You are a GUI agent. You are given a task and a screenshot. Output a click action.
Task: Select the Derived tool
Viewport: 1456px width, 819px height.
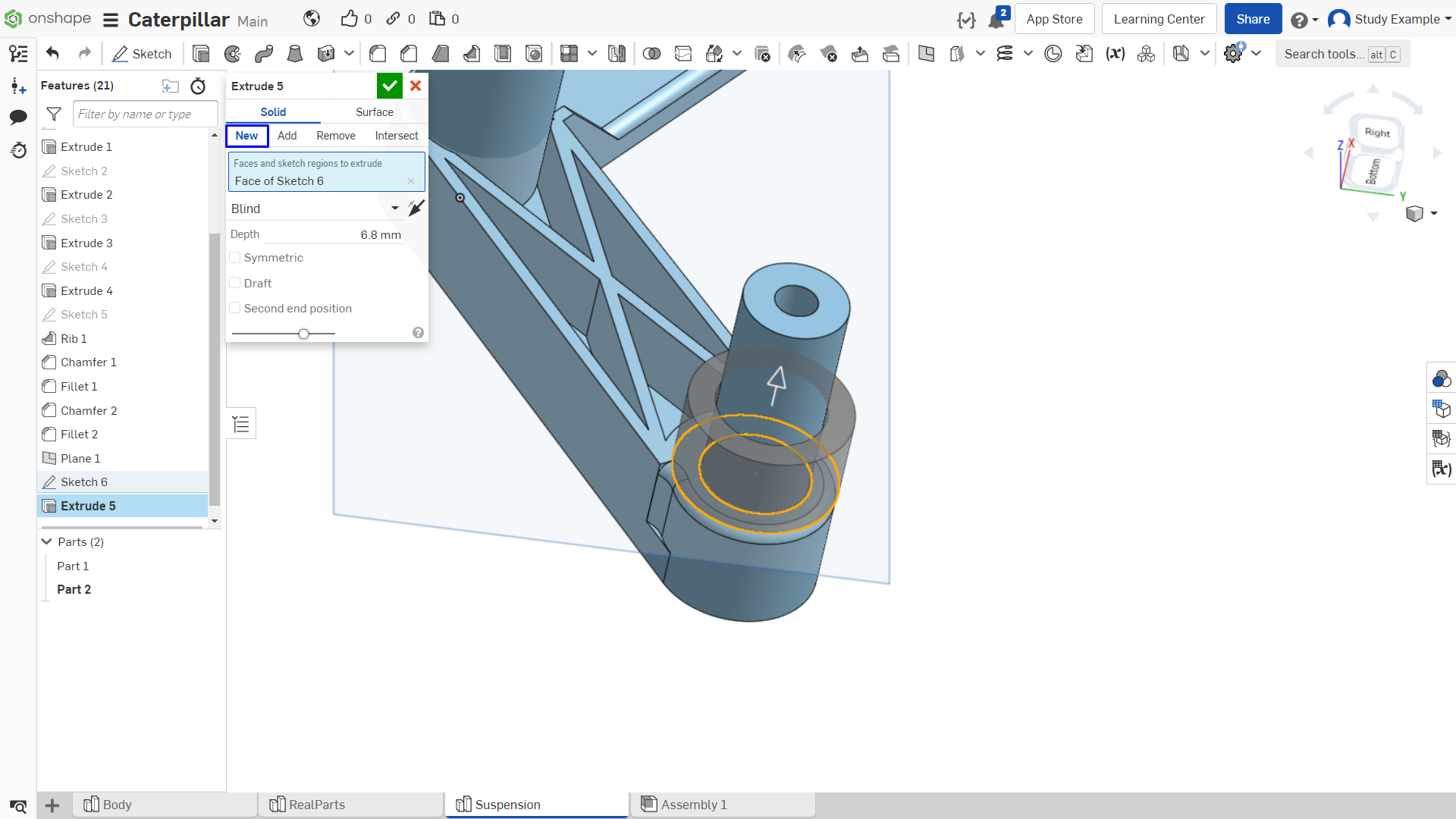[x=1084, y=54]
